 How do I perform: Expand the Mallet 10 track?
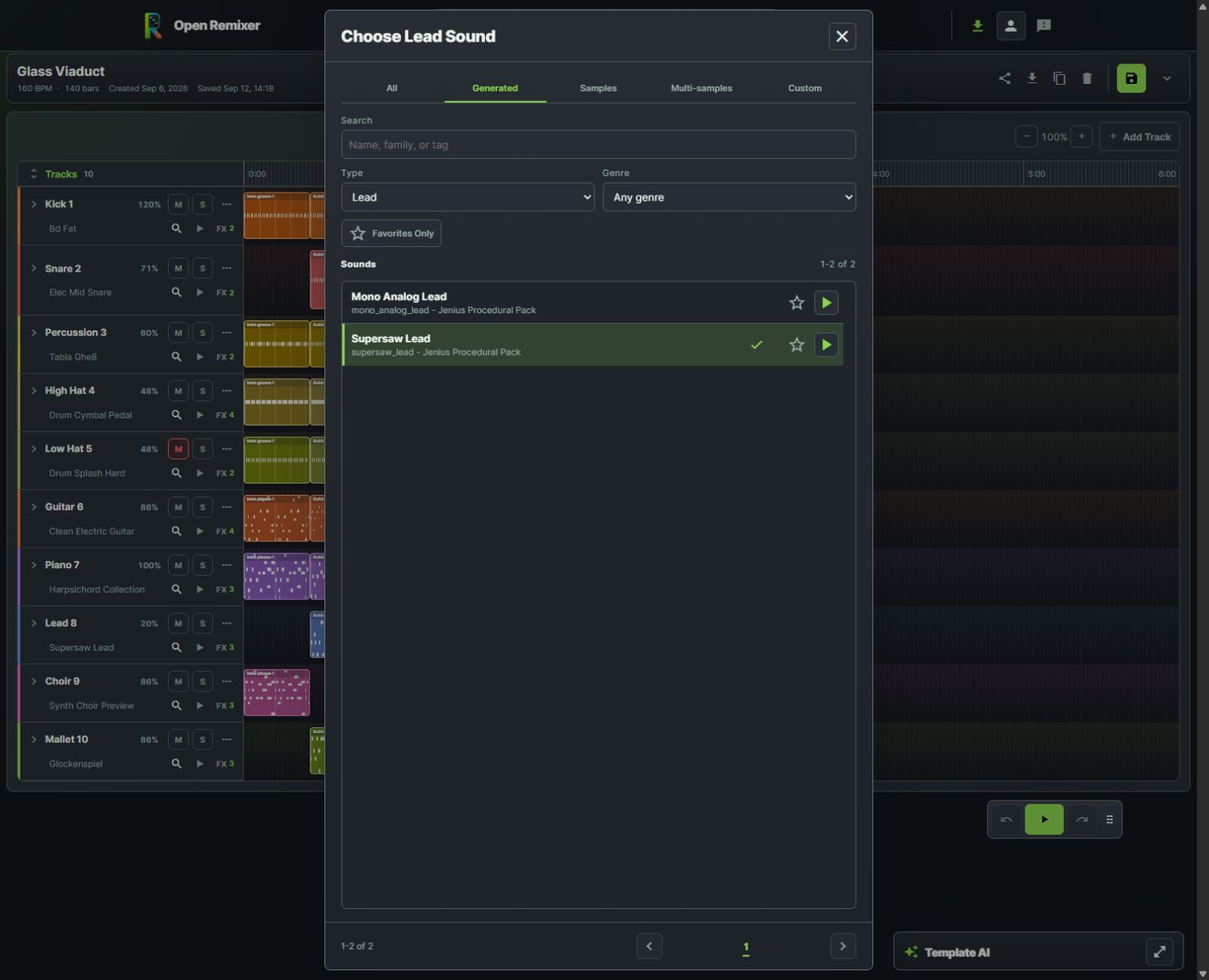[x=33, y=740]
